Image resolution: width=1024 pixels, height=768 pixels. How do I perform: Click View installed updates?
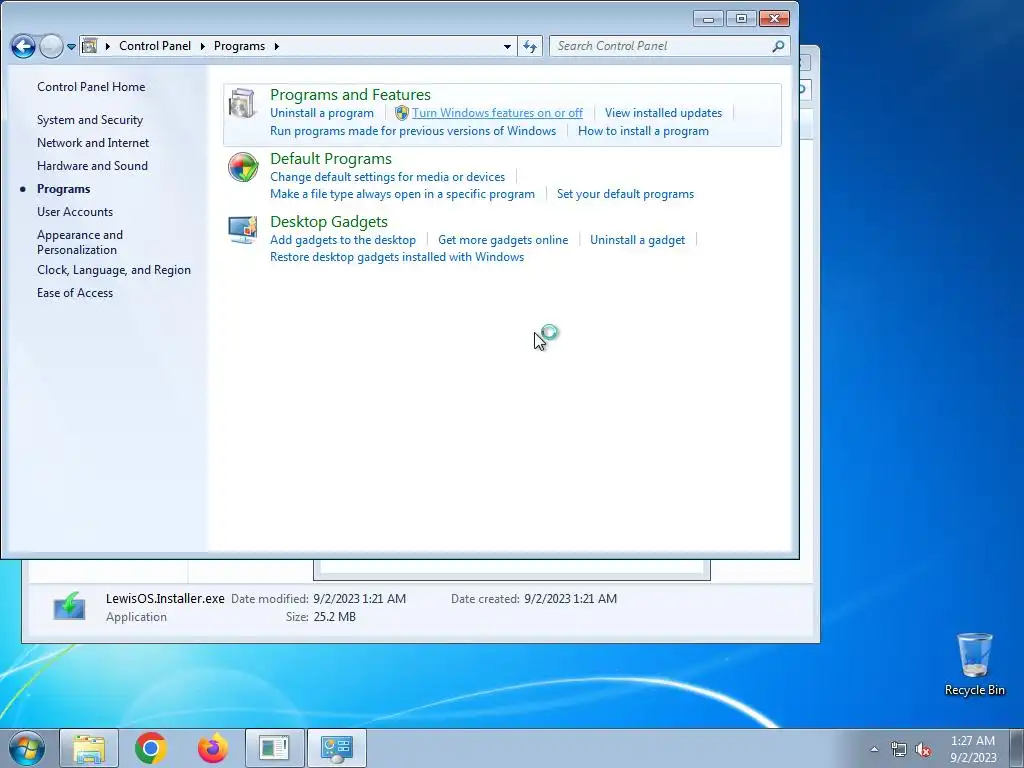coord(664,113)
